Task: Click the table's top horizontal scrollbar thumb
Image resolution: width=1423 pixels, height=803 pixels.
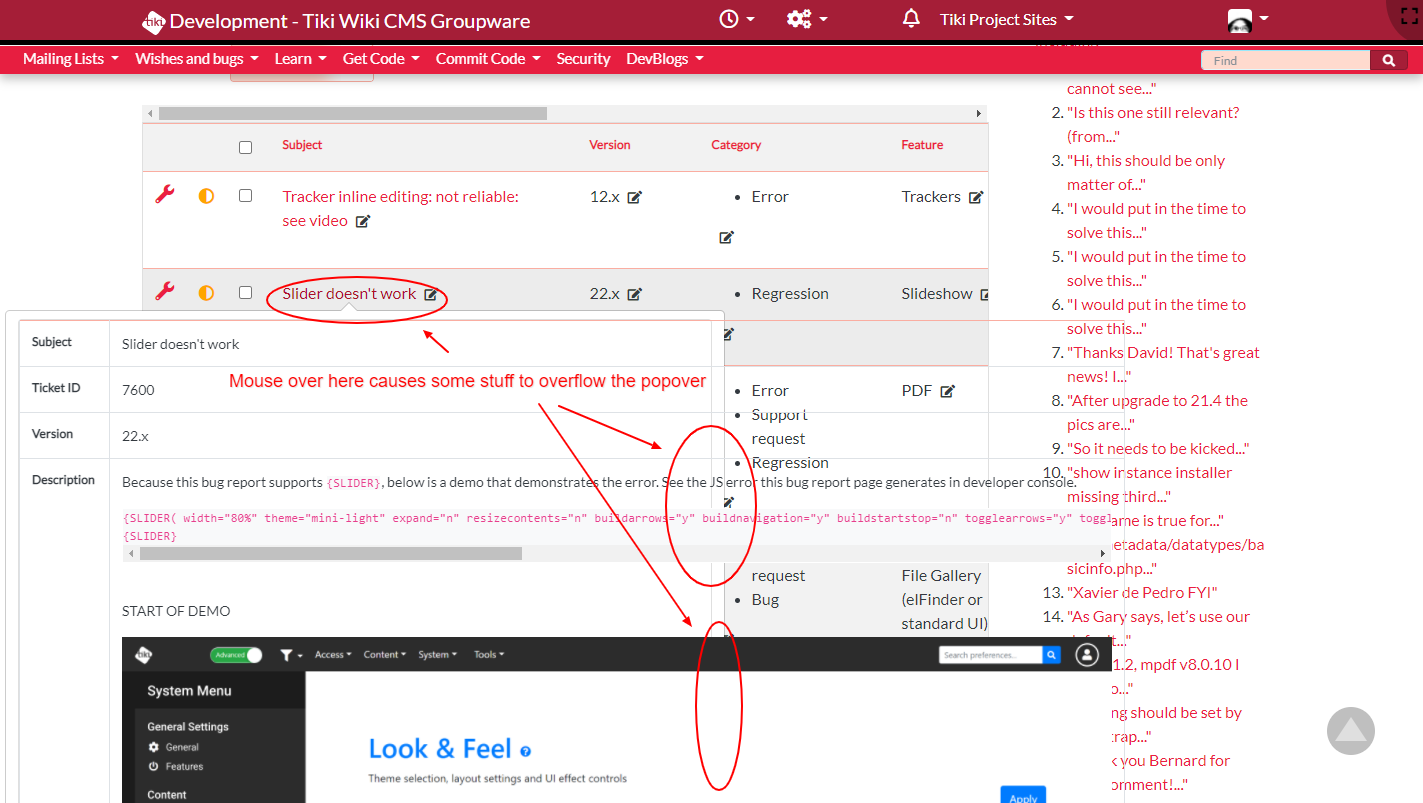Action: pyautogui.click(x=352, y=114)
